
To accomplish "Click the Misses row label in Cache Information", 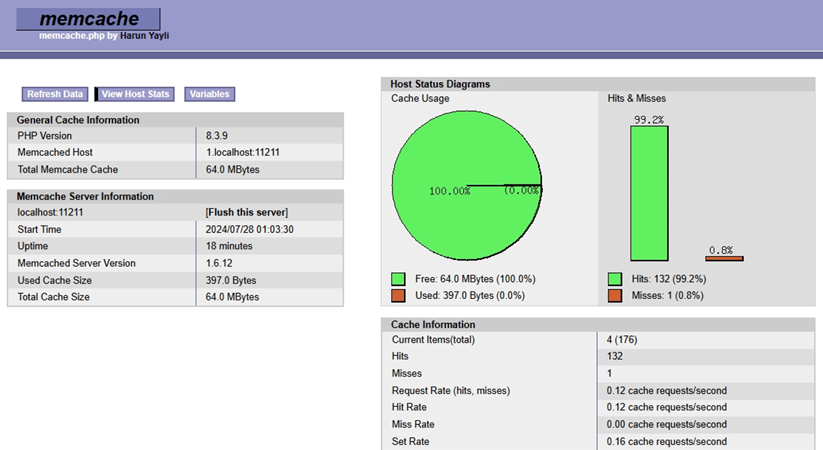I will 407,373.
